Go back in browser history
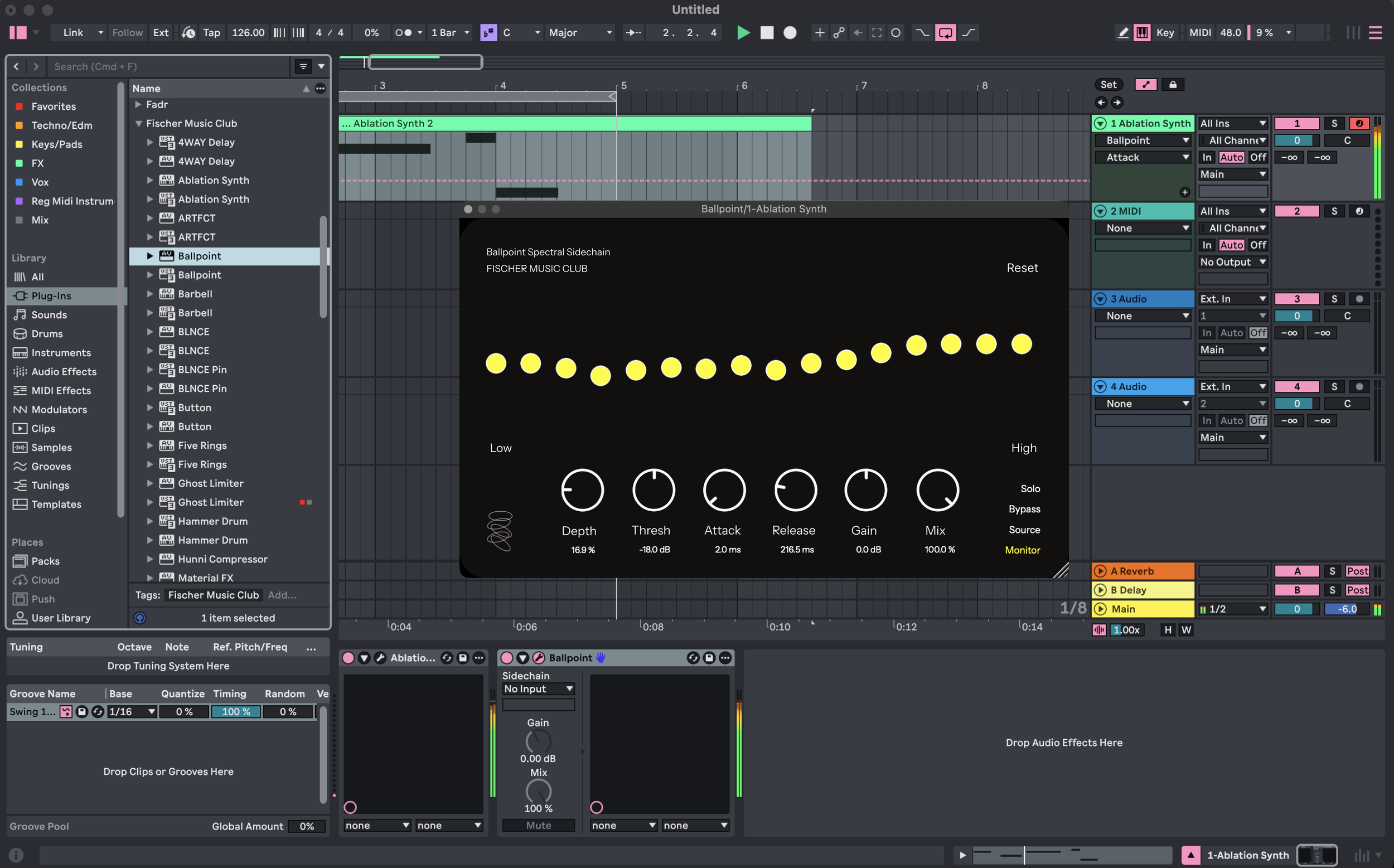 pos(16,66)
